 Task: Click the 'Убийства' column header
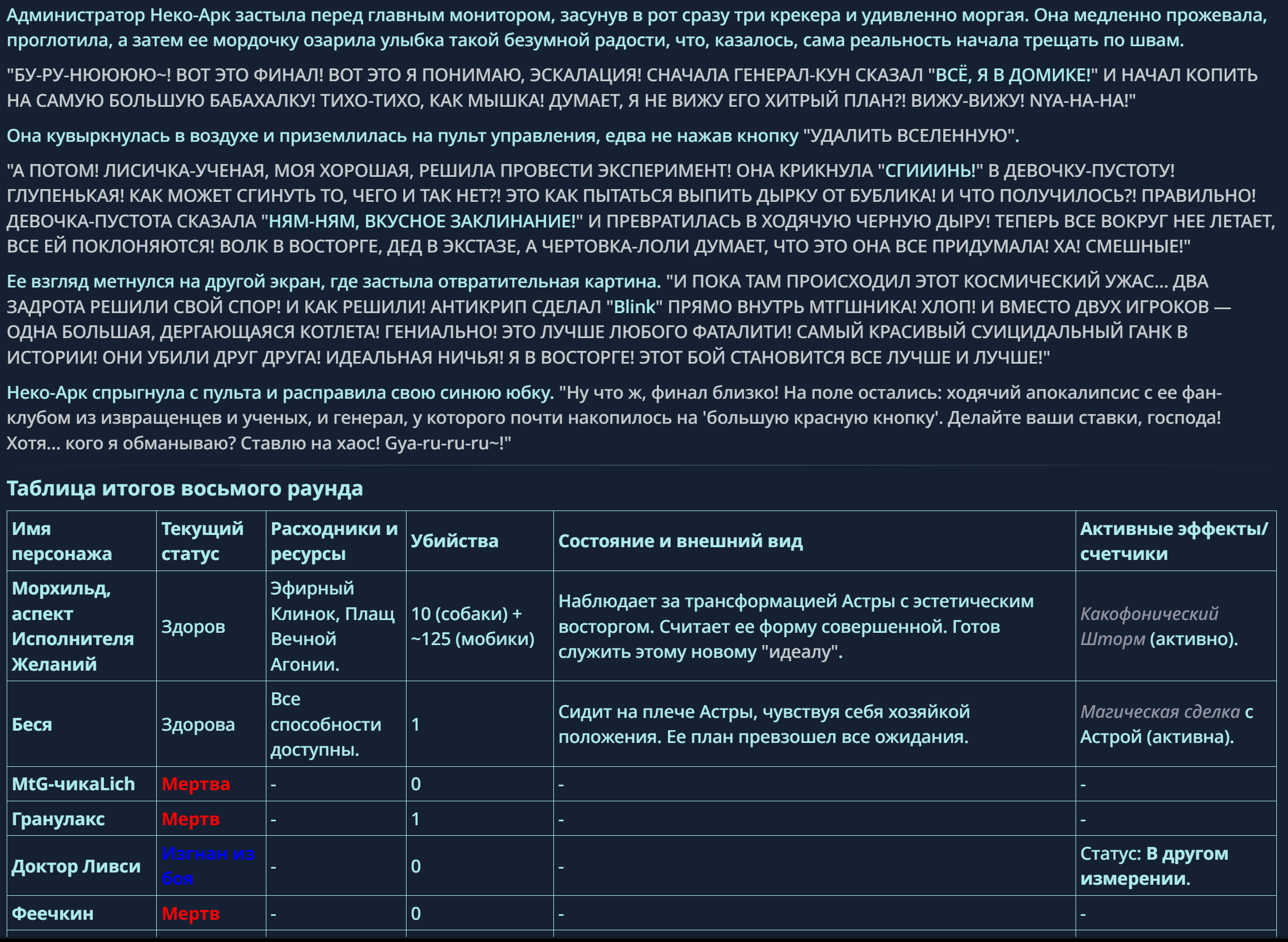tap(454, 541)
